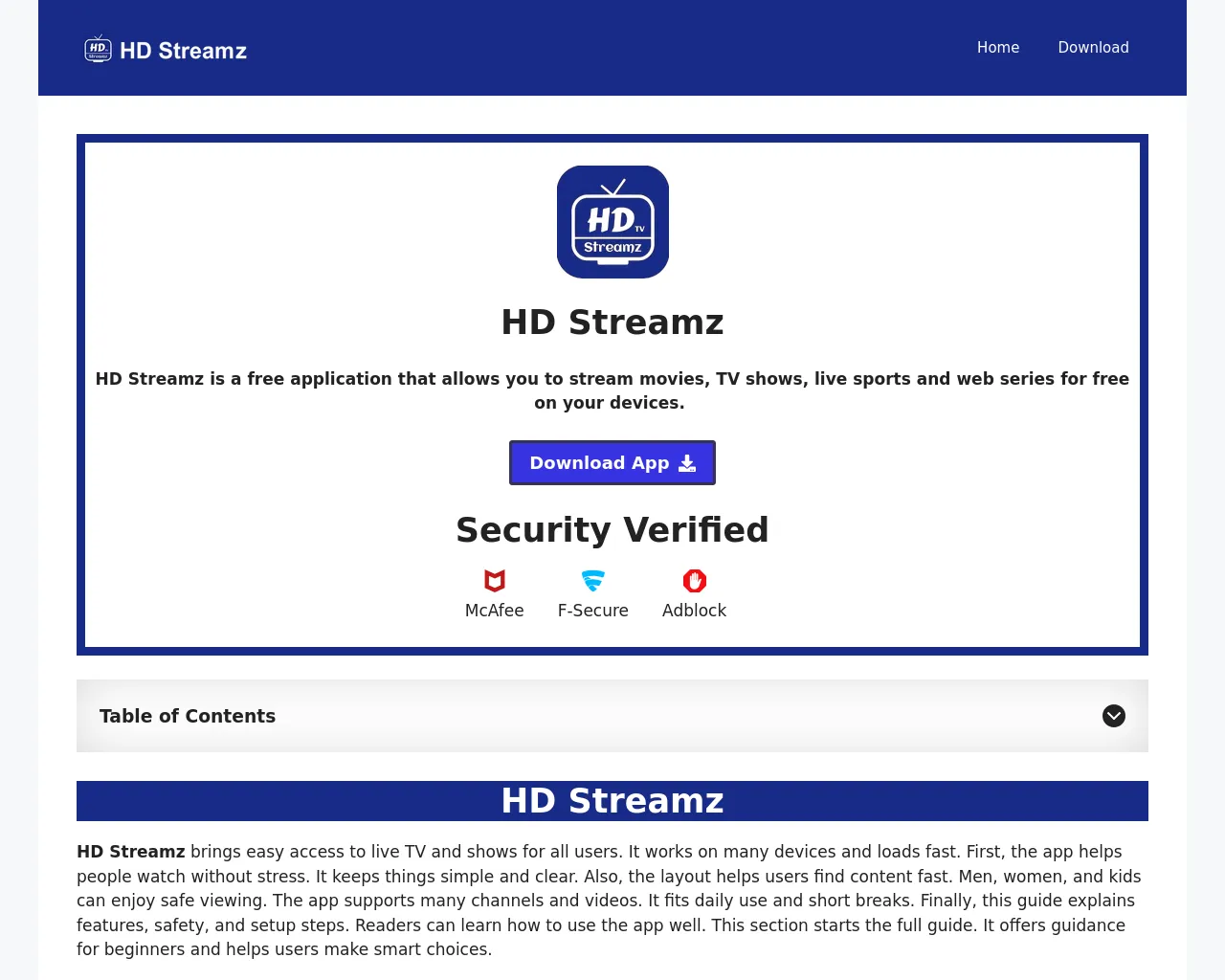Click the HD Streamz site title in the header
The height and width of the screenshot is (980, 1225).
(x=183, y=51)
